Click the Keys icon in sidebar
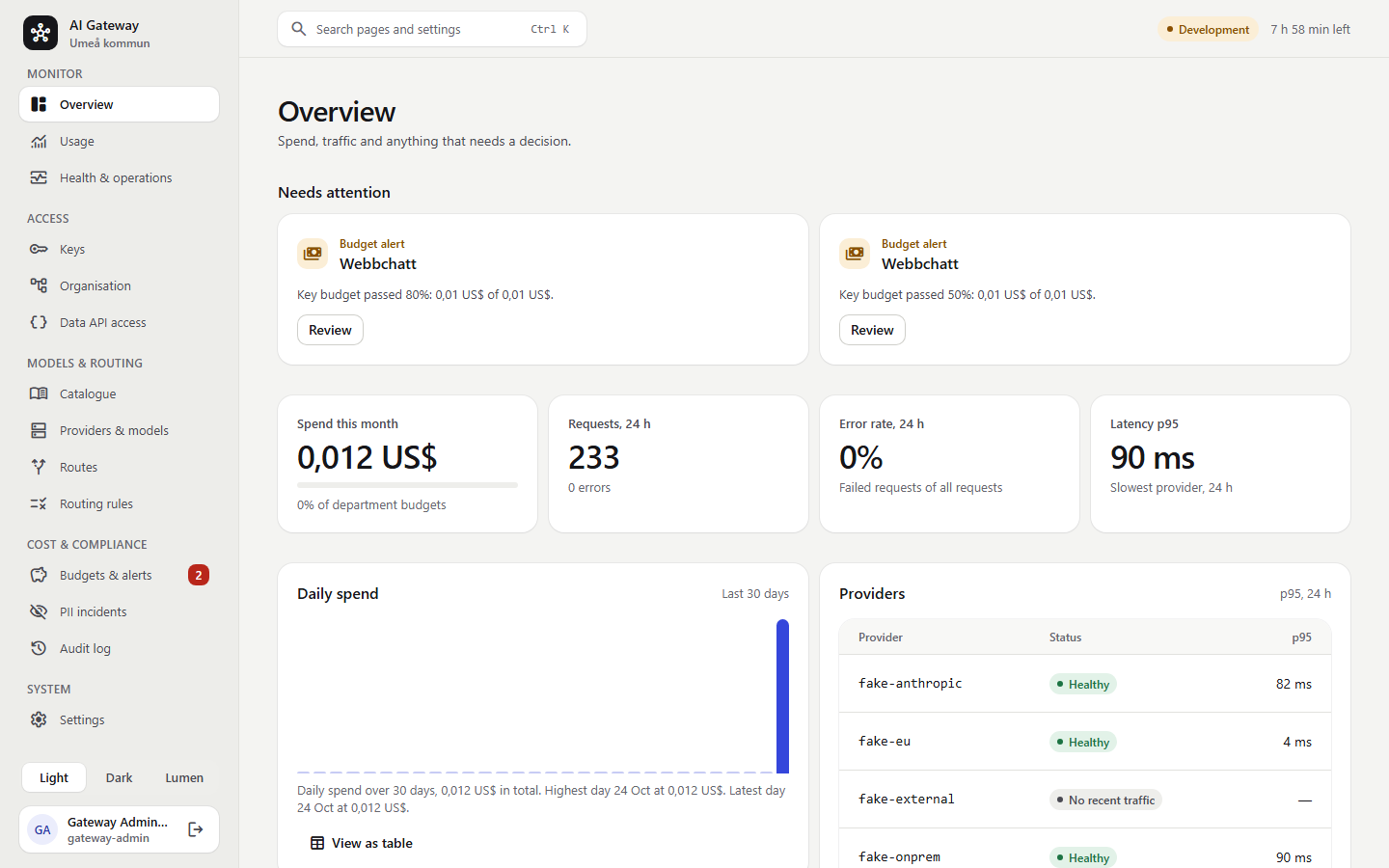 pos(39,250)
